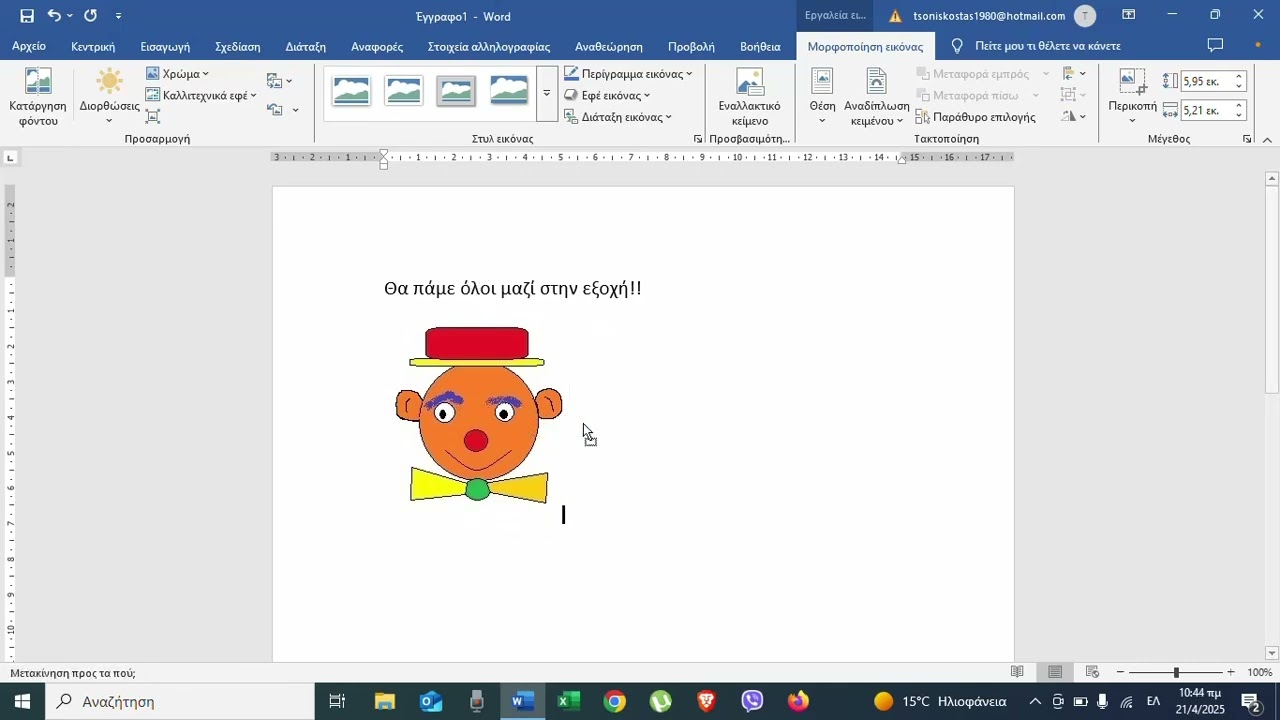1280x720 pixels.
Task: Click Εναλλακτικό κείμενο alt text button
Action: [749, 98]
